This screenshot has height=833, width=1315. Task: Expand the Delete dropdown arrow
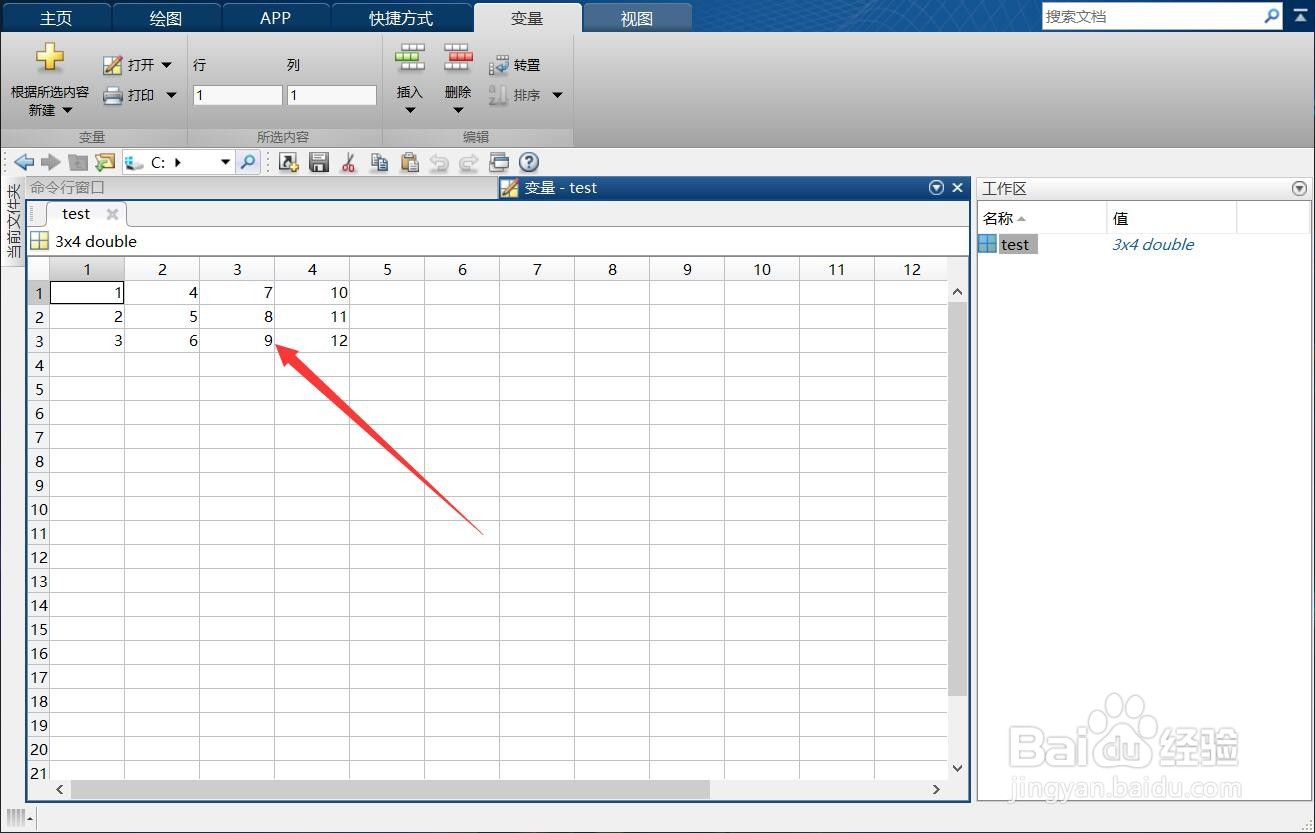click(458, 110)
